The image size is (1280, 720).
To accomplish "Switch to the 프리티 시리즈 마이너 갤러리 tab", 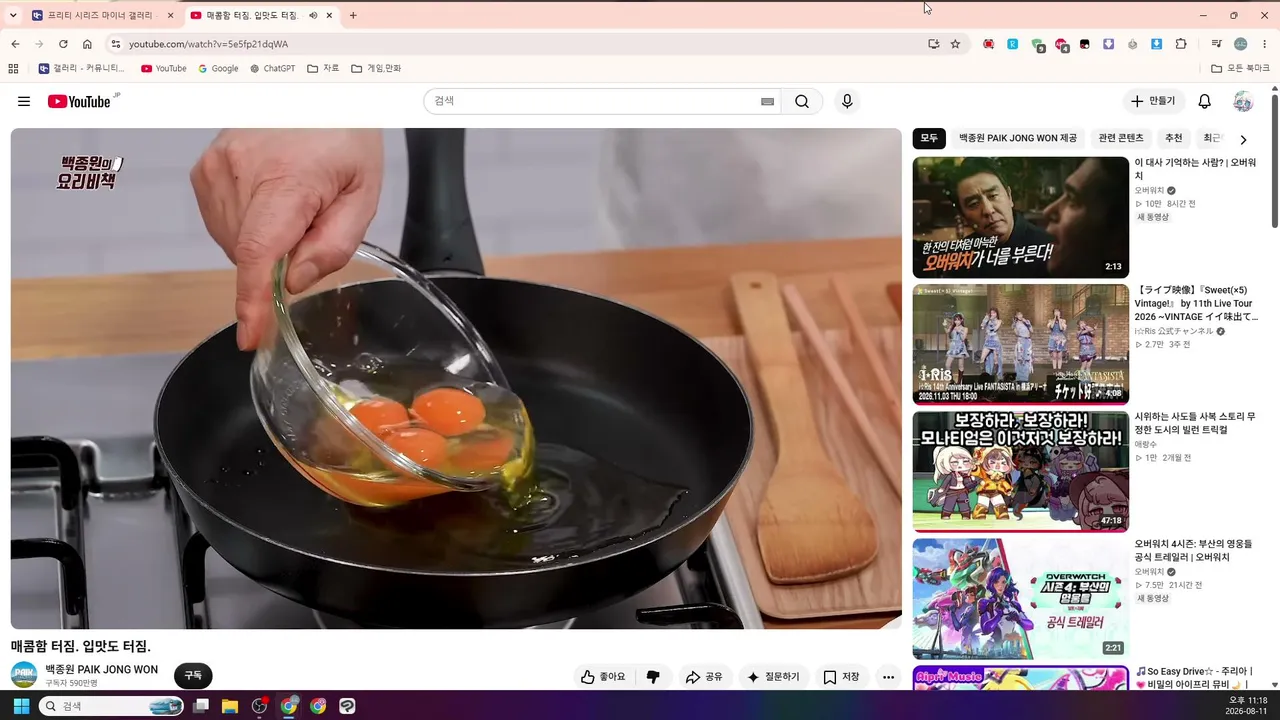I will coord(103,15).
